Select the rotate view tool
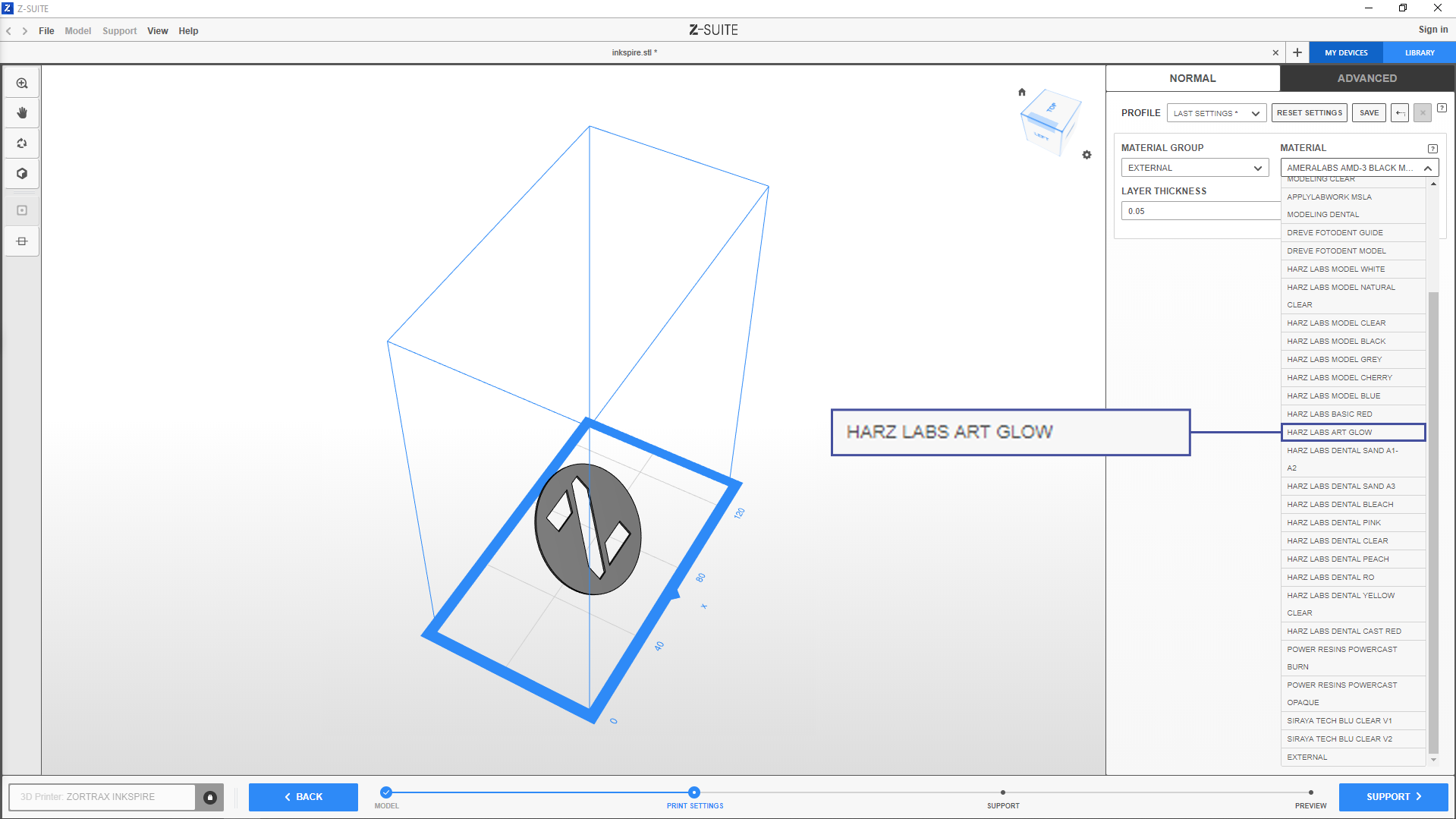The height and width of the screenshot is (819, 1456). point(22,143)
